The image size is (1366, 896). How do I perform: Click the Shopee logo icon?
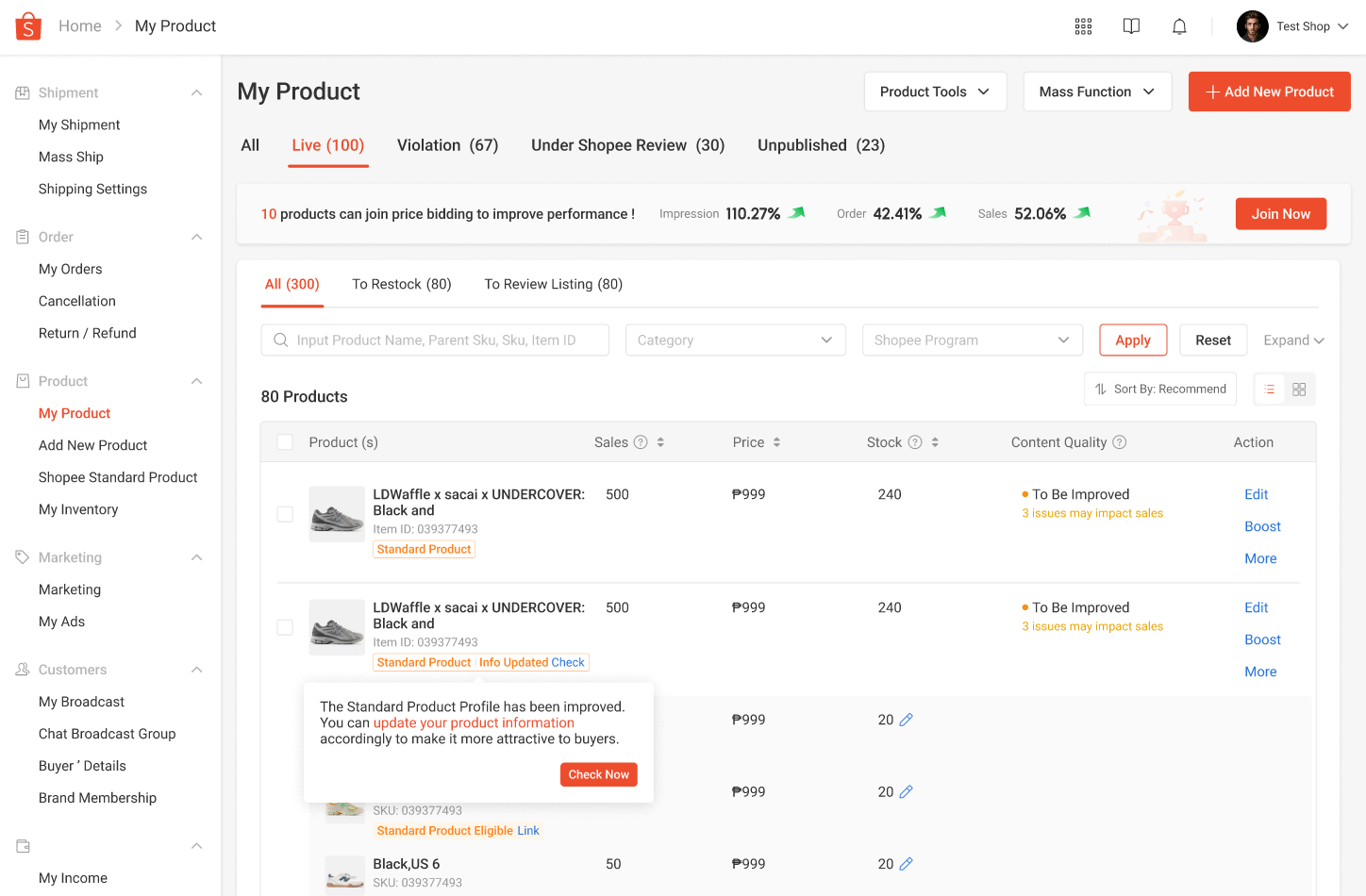(x=28, y=26)
